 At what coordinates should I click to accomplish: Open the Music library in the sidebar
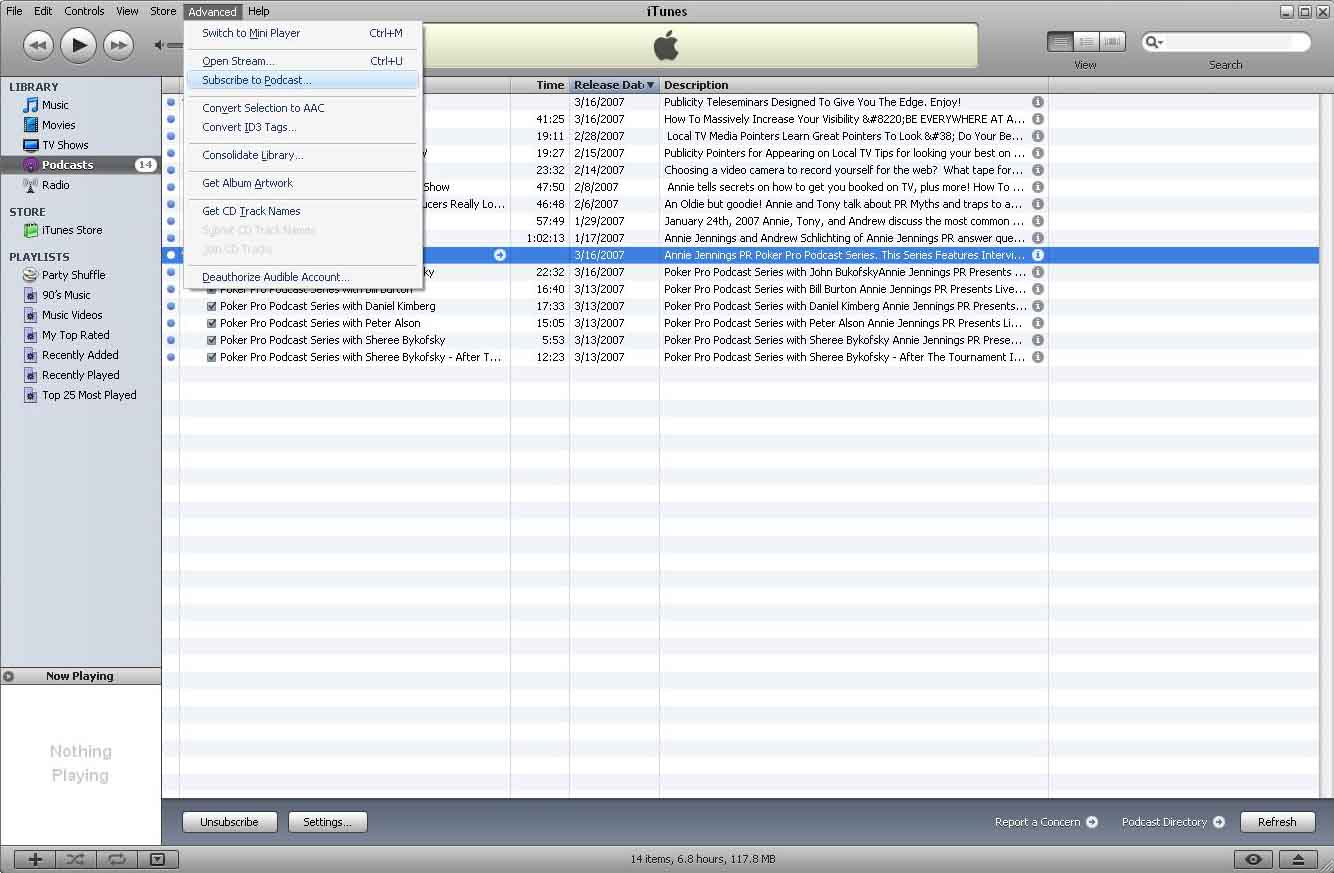(55, 105)
